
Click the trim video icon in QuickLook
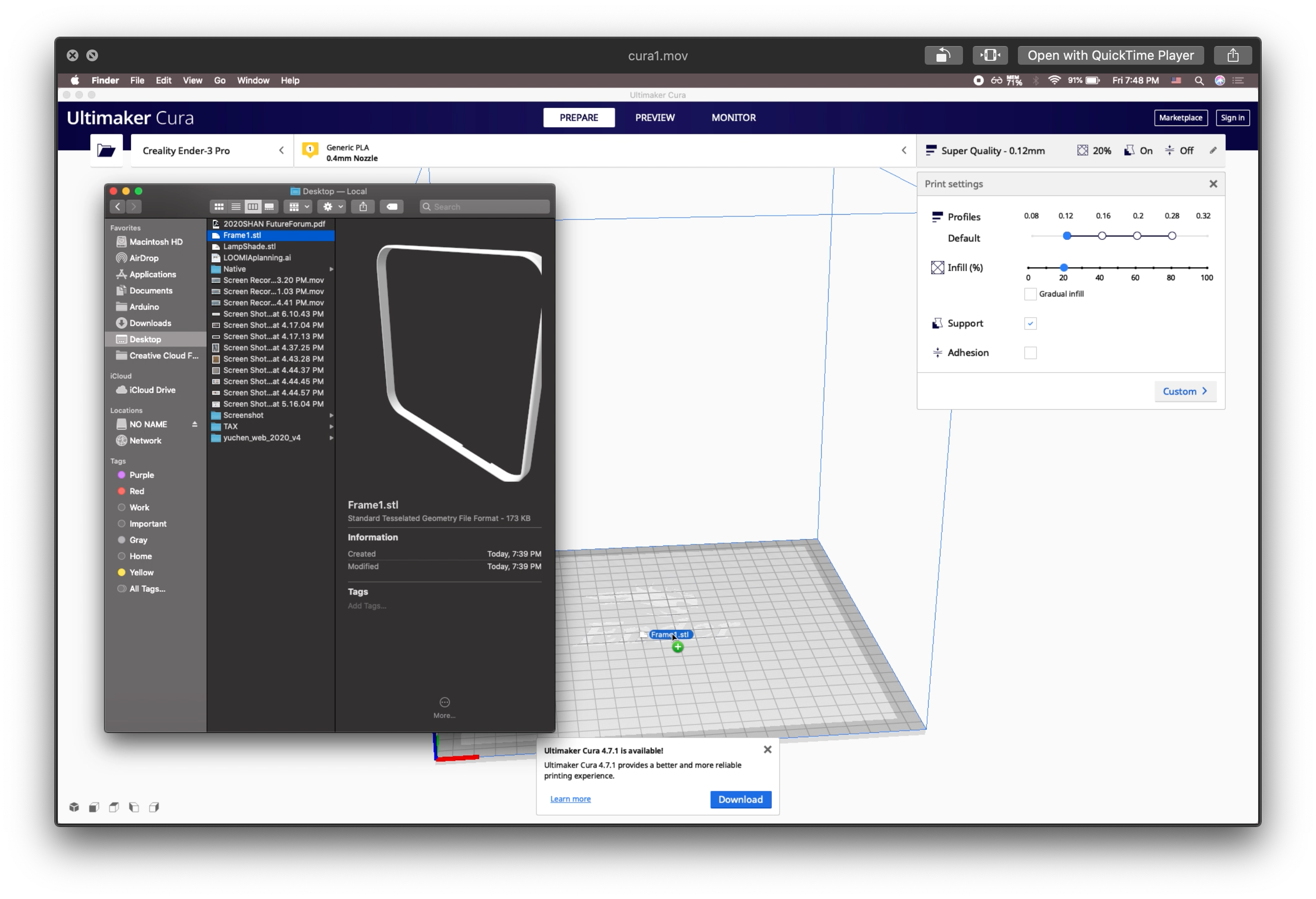(x=990, y=55)
